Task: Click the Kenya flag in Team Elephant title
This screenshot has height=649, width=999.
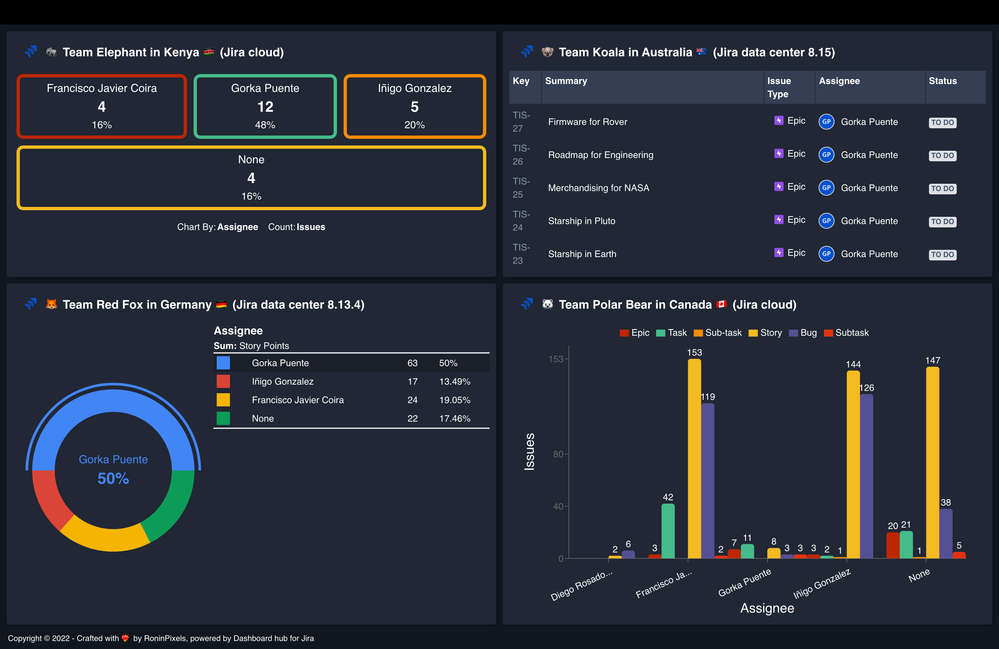Action: point(209,52)
